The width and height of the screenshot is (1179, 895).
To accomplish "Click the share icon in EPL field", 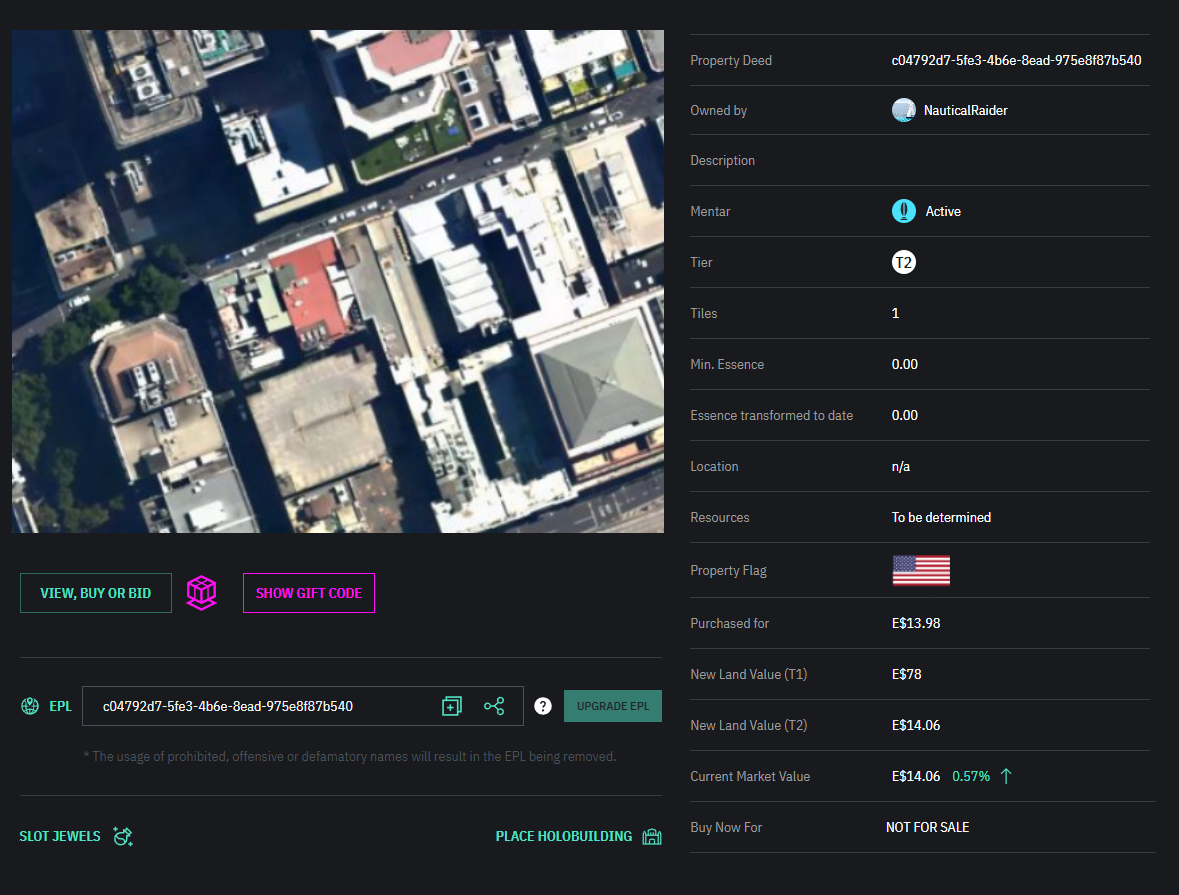I will coord(494,706).
